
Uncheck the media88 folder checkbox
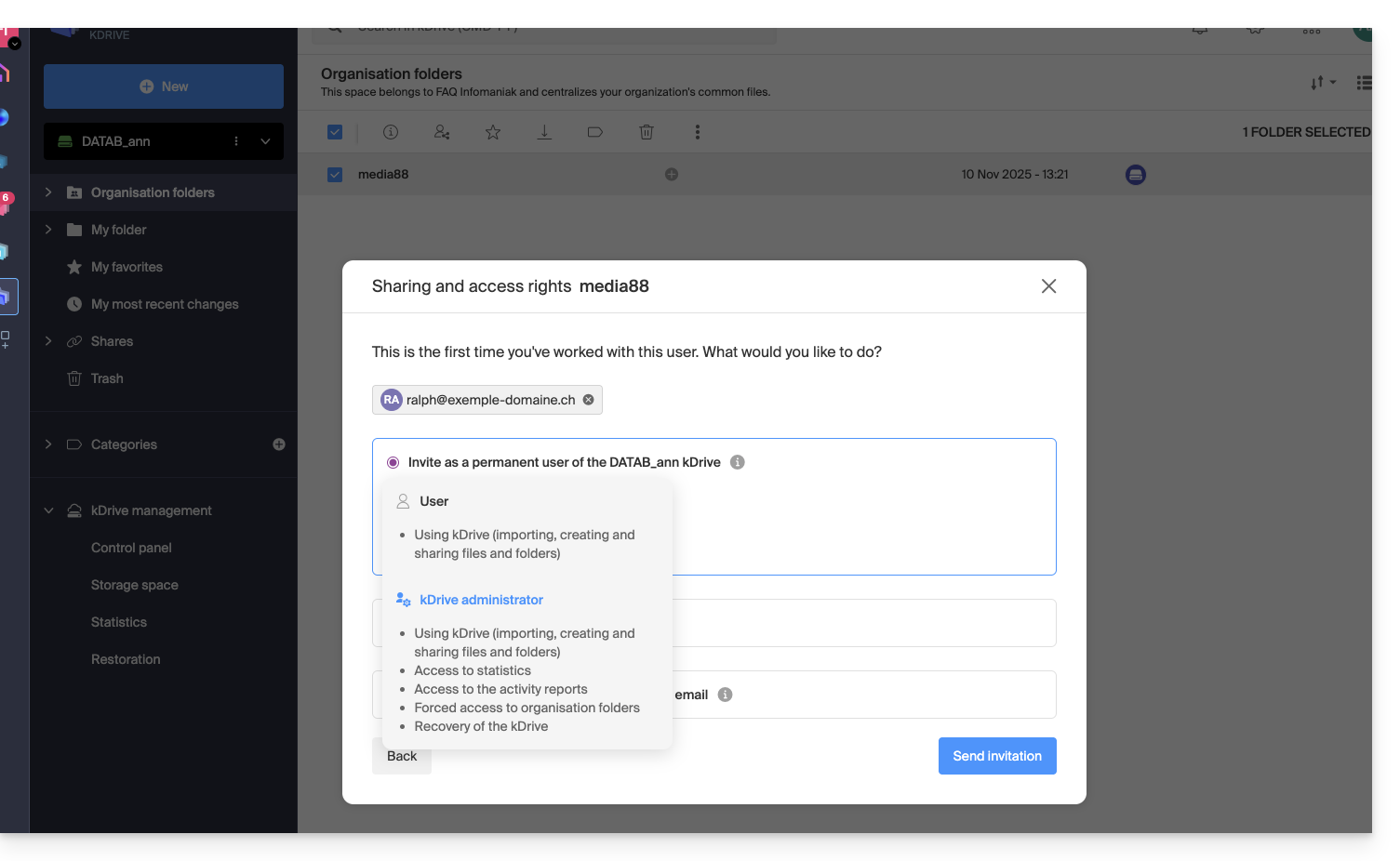pyautogui.click(x=335, y=174)
